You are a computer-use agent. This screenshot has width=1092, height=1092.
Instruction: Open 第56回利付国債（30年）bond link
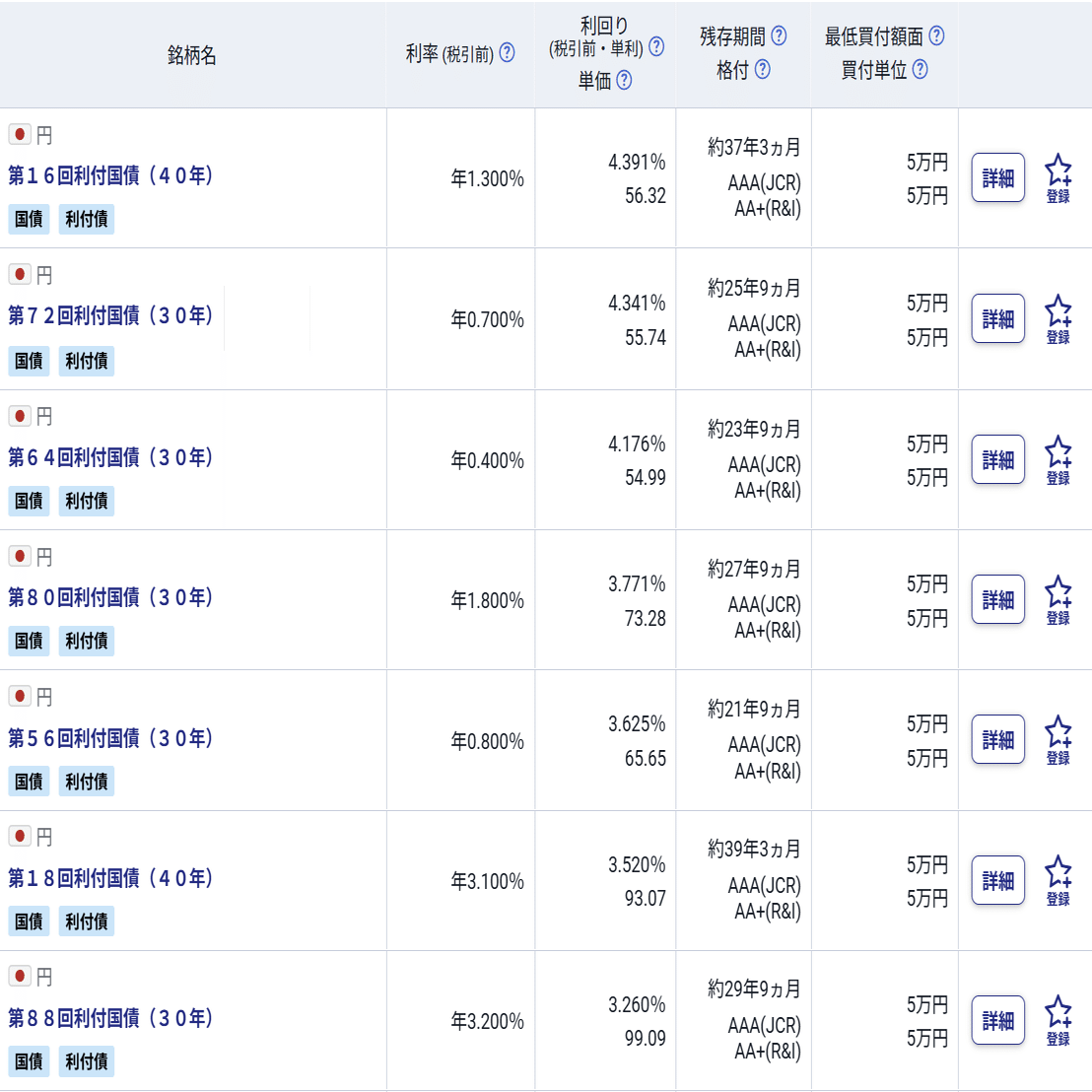pyautogui.click(x=110, y=738)
